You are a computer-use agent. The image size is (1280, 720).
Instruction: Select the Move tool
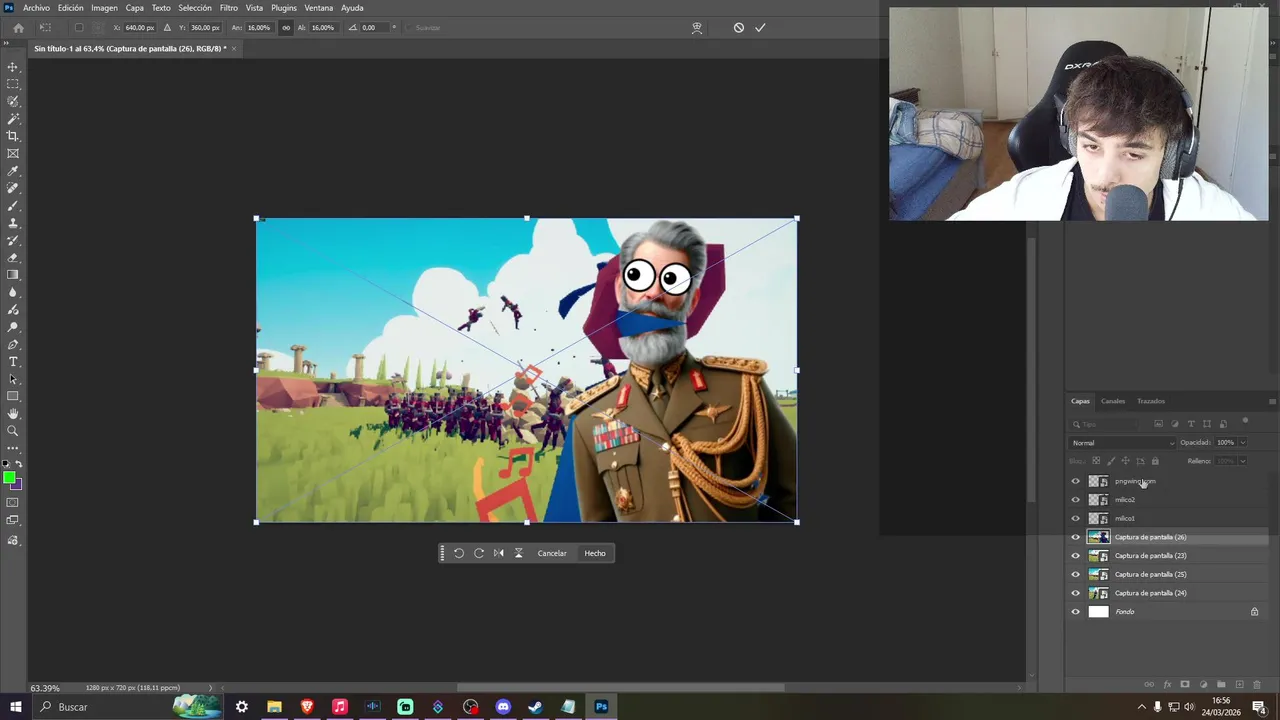(13, 67)
